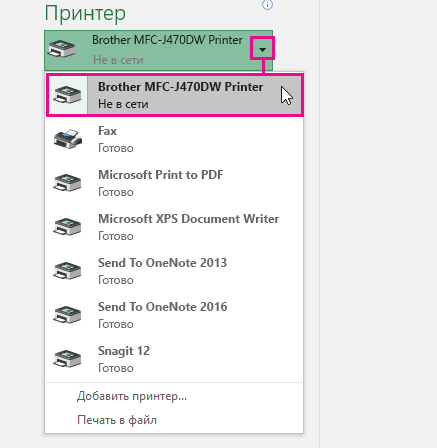Click the Snagit 12 printer icon
This screenshot has height=448, width=437.
[x=67, y=359]
